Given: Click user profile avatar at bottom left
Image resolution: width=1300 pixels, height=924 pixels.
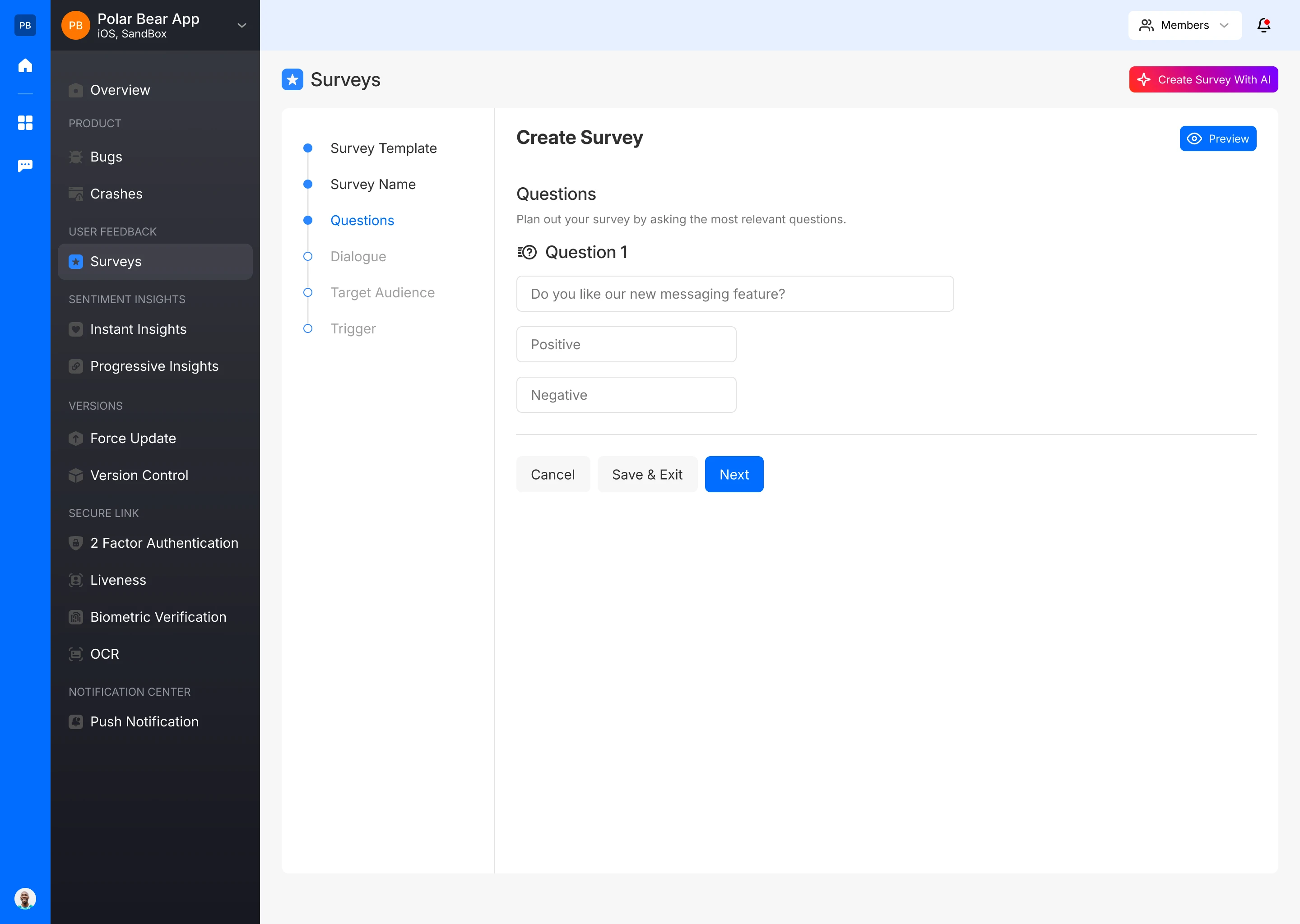Looking at the screenshot, I should pyautogui.click(x=25, y=898).
